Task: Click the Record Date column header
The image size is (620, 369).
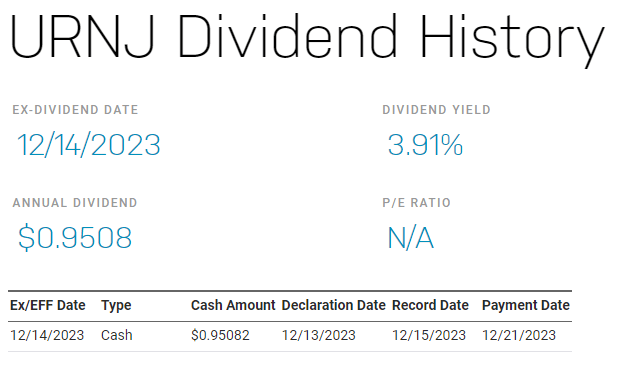Action: 430,305
